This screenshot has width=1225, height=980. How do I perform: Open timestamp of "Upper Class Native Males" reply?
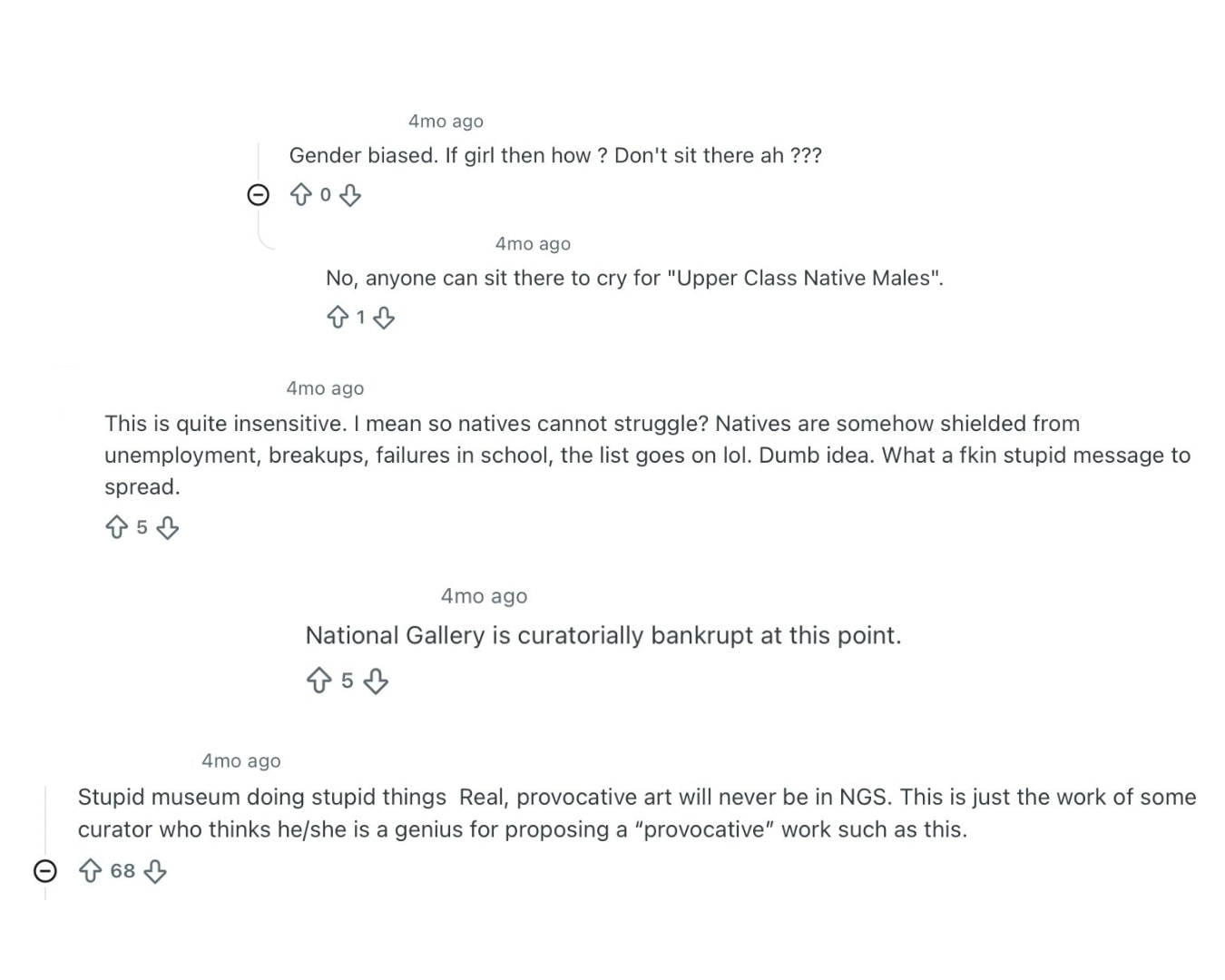click(533, 244)
